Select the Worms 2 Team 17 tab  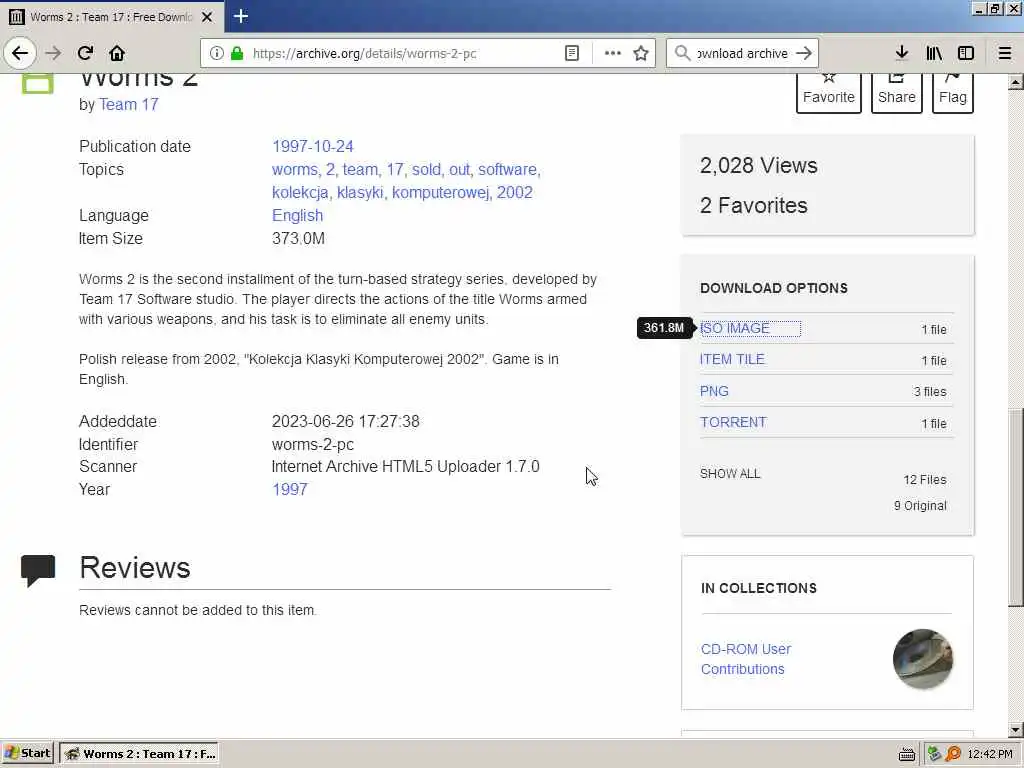pos(112,17)
